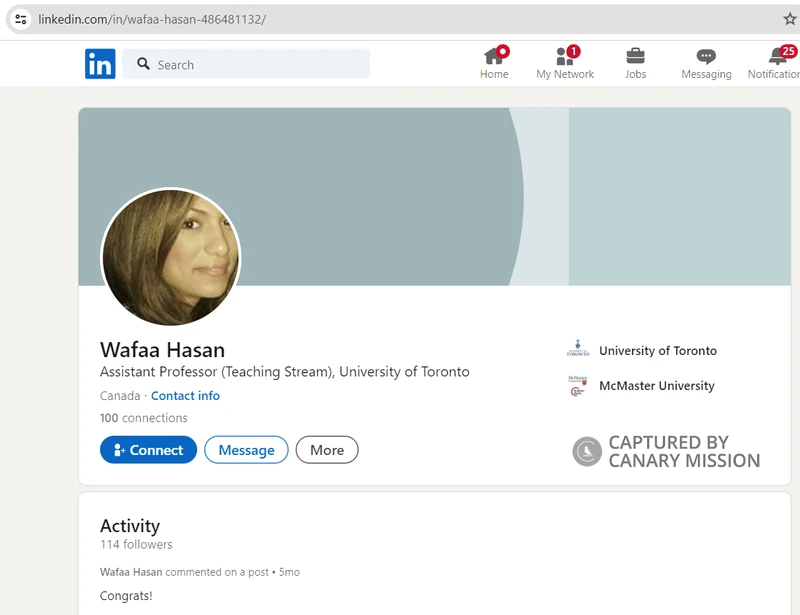Open the LinkedIn home logo

pos(100,64)
